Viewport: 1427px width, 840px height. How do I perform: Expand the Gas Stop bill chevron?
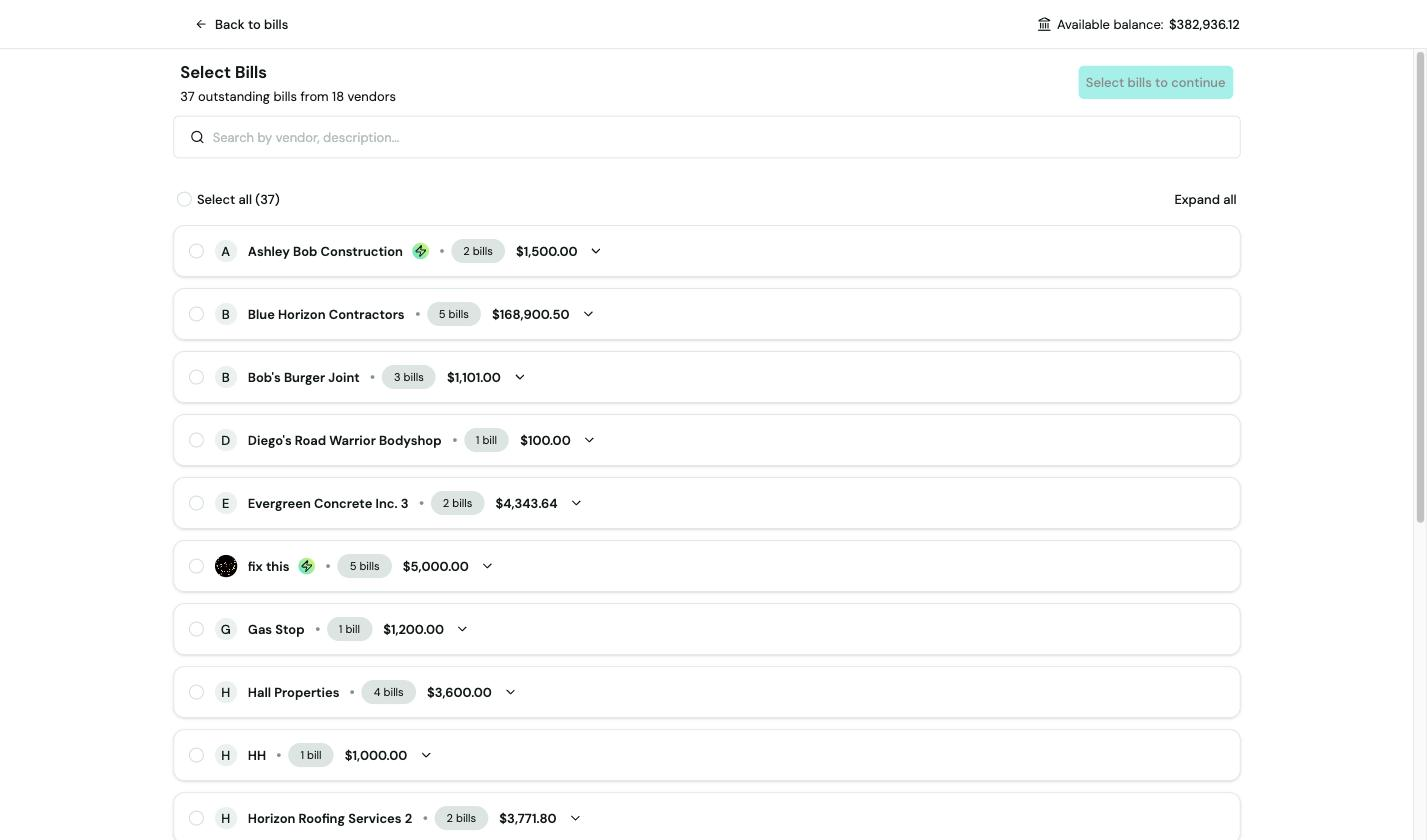tap(462, 629)
